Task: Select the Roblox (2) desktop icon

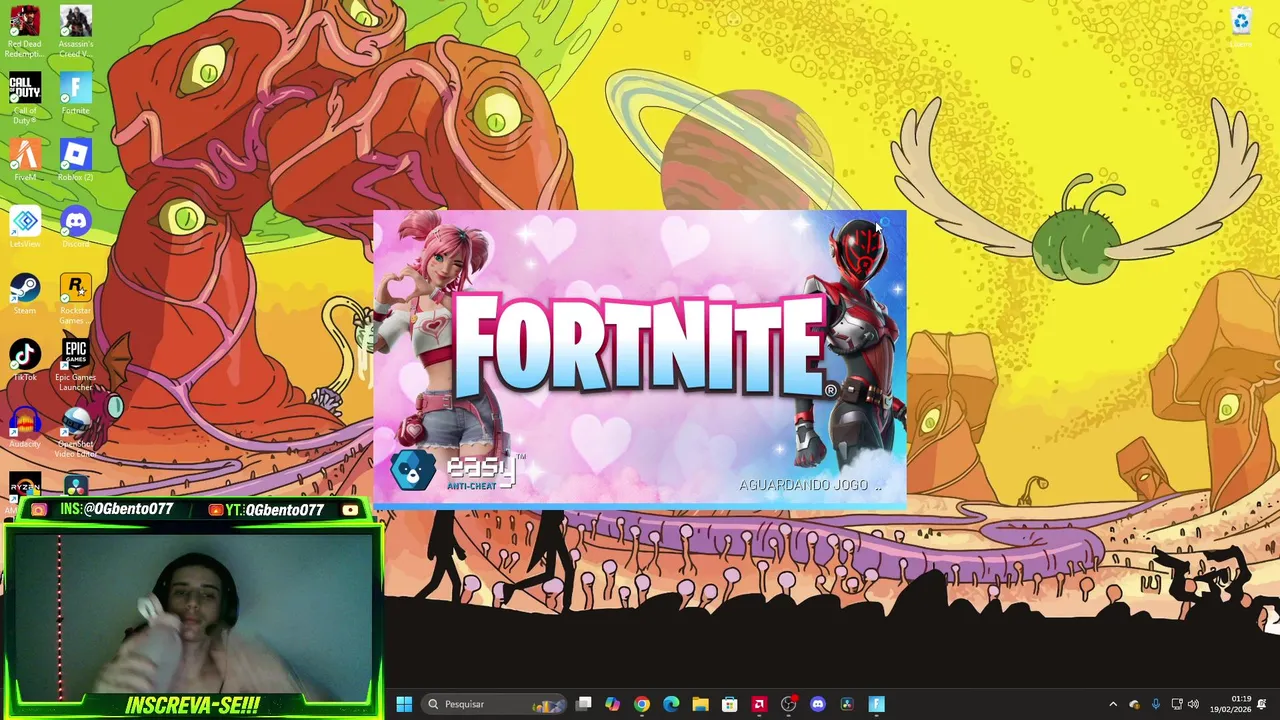Action: pyautogui.click(x=75, y=160)
